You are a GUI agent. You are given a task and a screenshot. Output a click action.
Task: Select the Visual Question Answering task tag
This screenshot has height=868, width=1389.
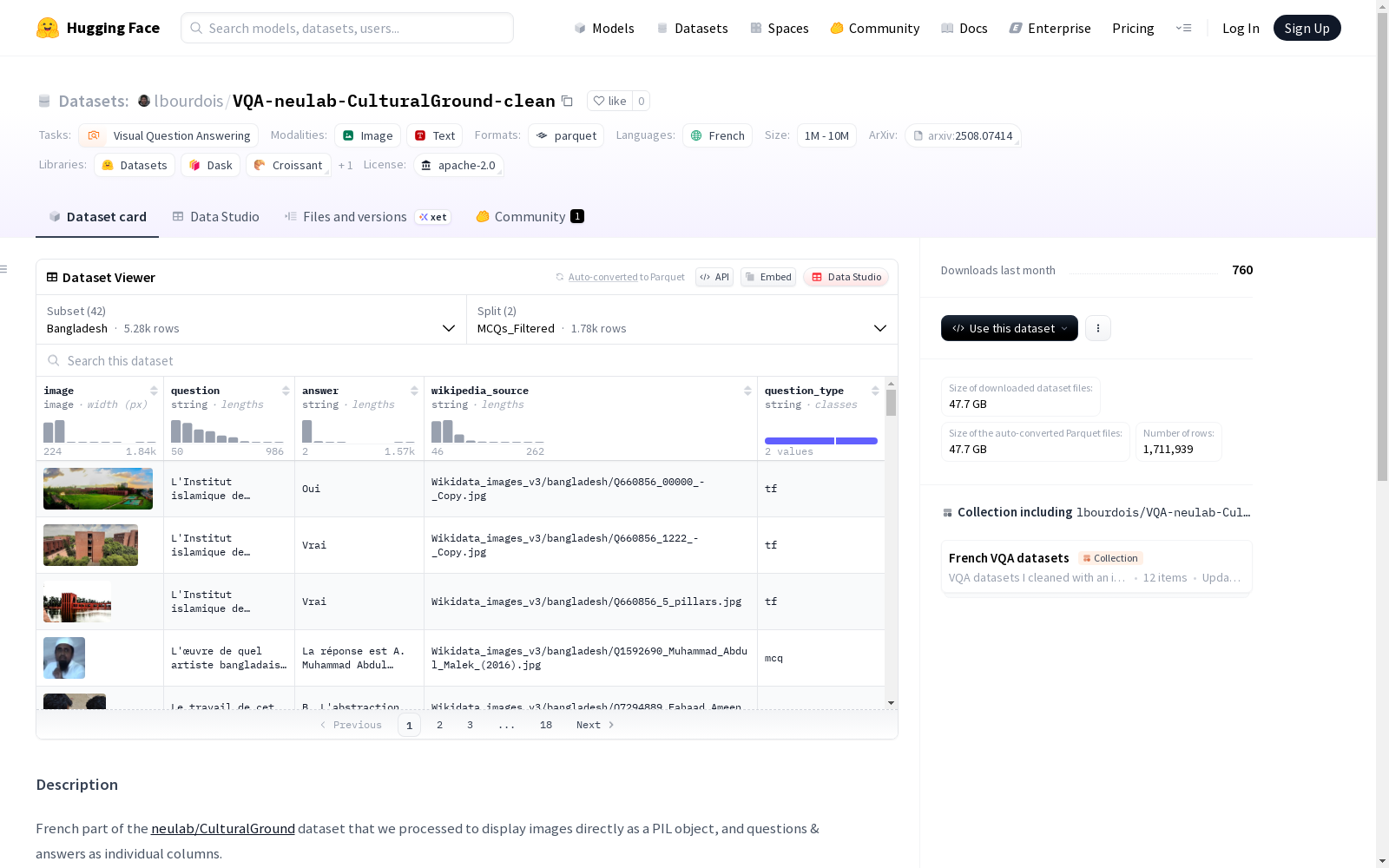point(168,135)
